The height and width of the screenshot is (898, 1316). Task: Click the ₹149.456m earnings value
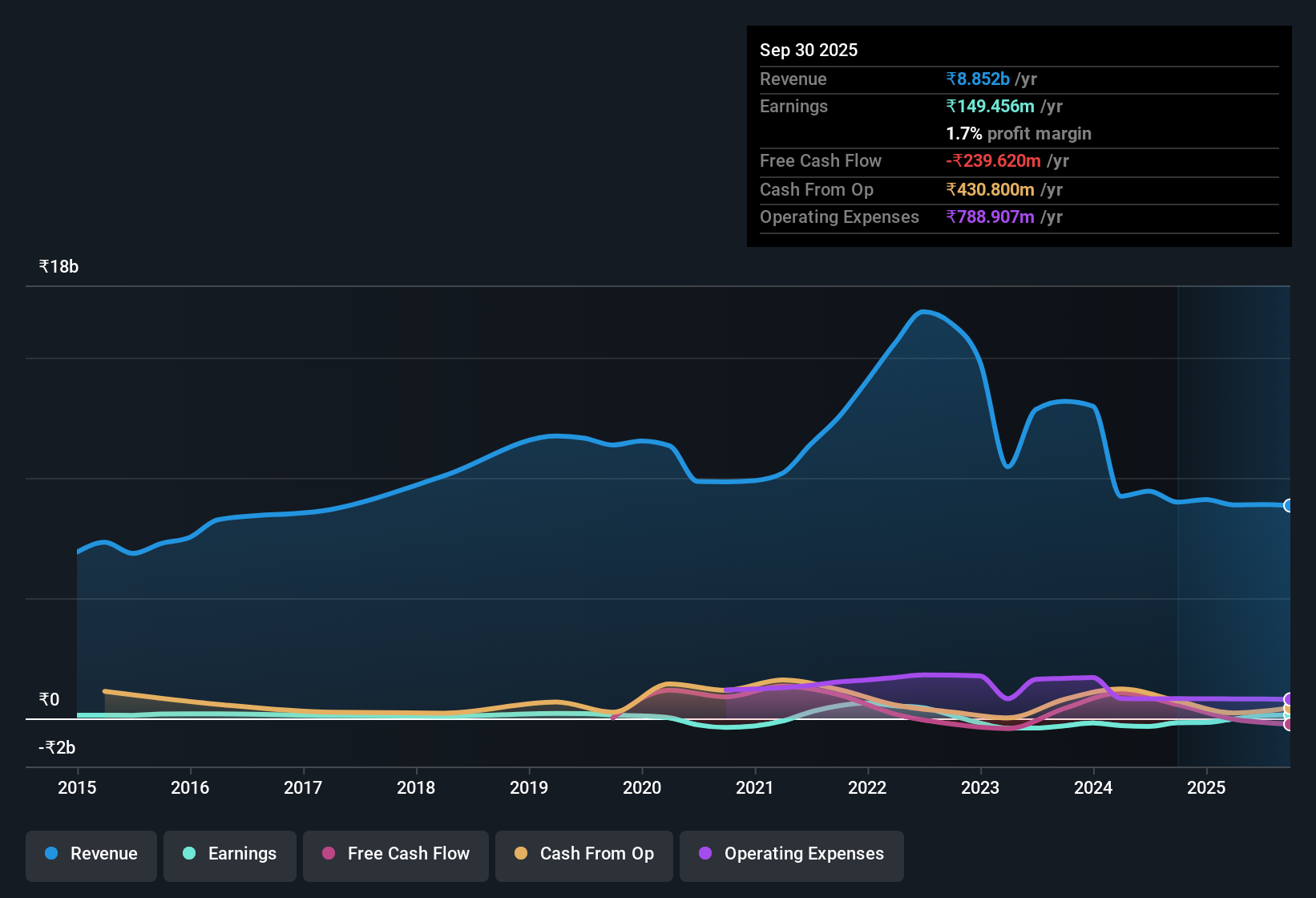point(990,106)
